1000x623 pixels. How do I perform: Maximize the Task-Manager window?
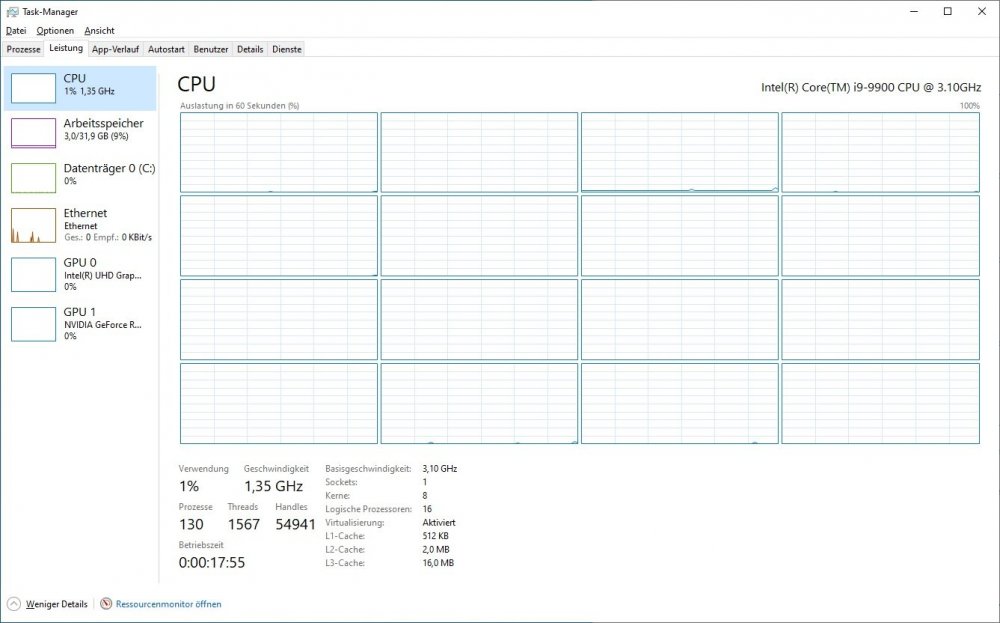pyautogui.click(x=948, y=11)
